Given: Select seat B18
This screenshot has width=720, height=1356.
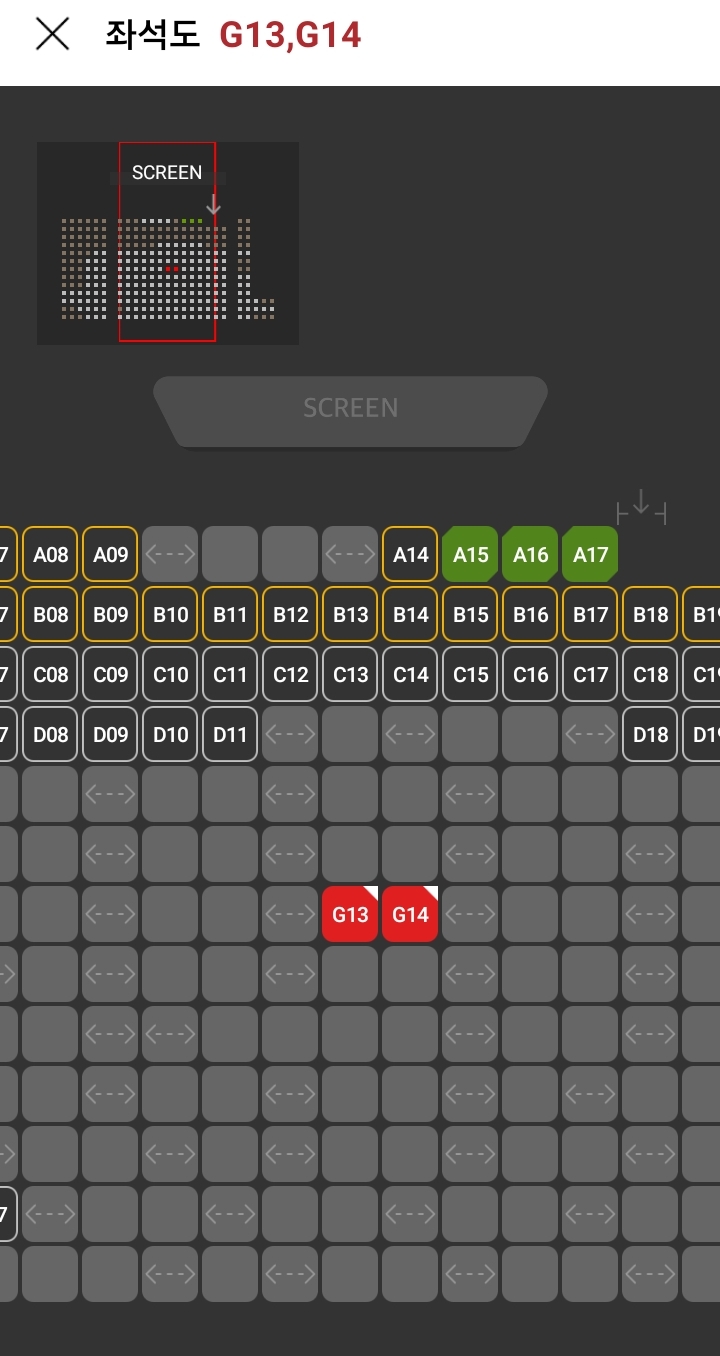Looking at the screenshot, I should (650, 614).
